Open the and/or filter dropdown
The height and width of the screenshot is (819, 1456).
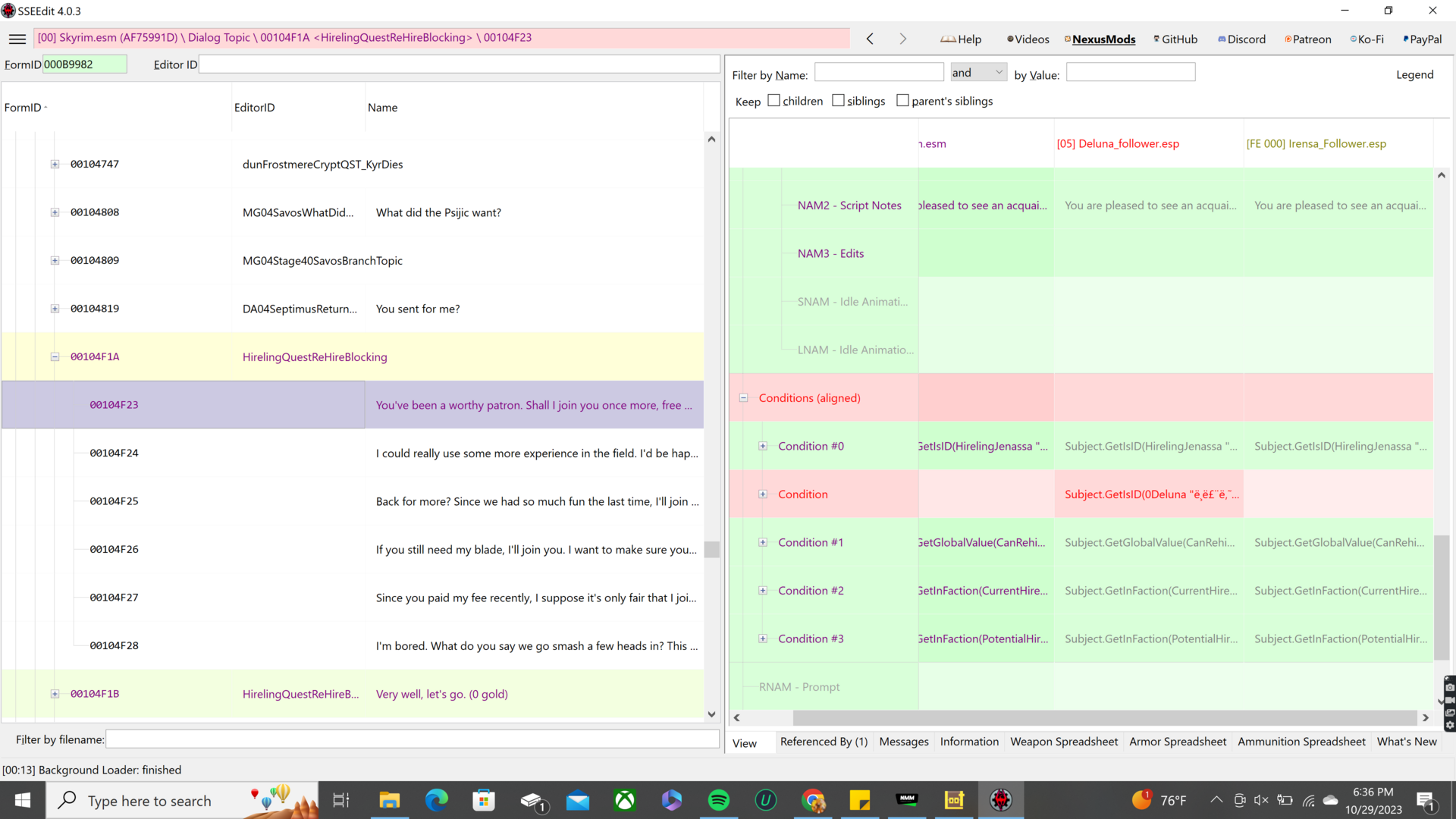978,73
